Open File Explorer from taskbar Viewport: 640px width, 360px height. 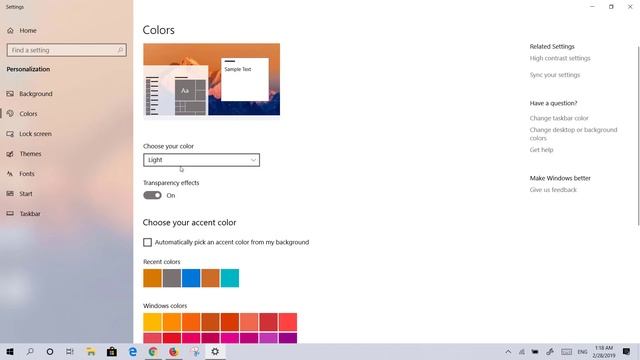coord(91,351)
